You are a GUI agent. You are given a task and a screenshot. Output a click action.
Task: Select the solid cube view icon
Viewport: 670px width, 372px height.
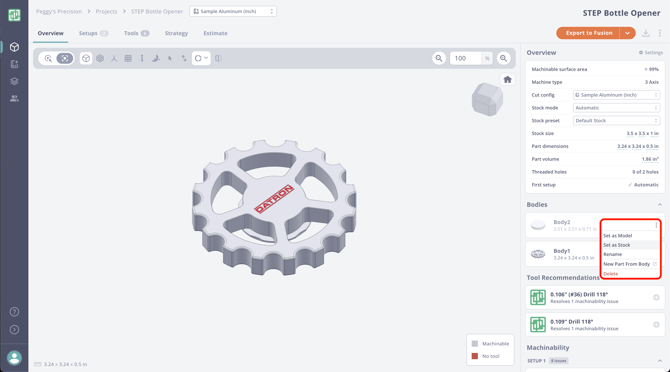pyautogui.click(x=86, y=59)
